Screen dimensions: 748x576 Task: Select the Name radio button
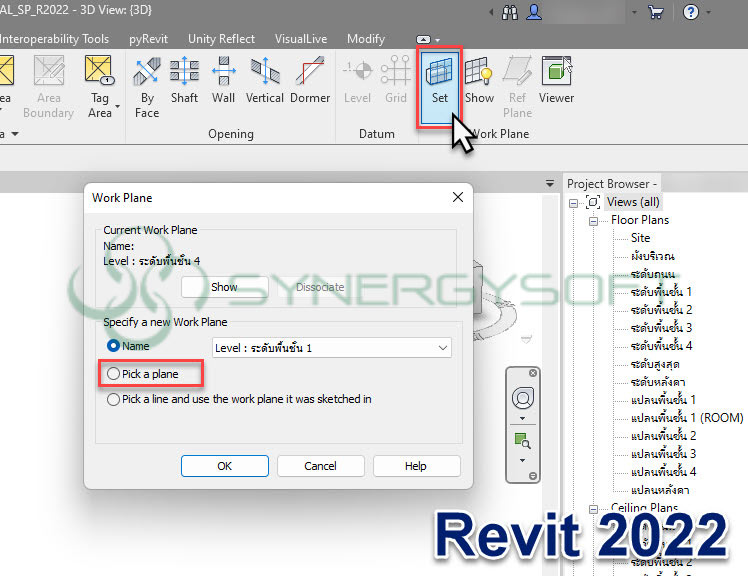(113, 346)
